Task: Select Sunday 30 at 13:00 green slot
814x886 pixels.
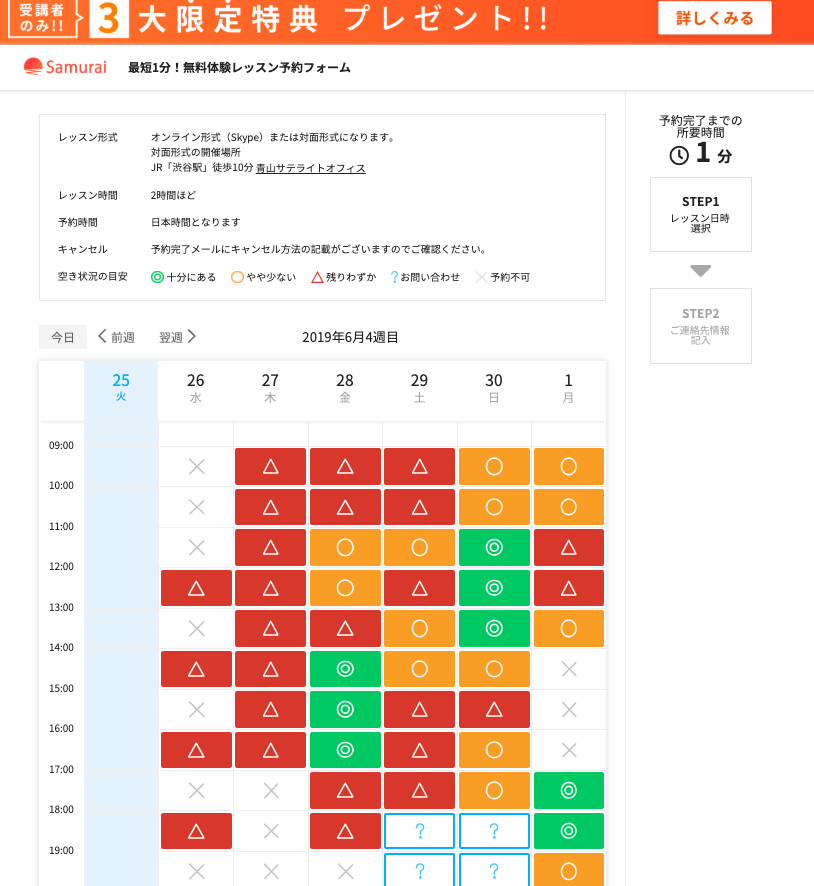Action: pos(494,628)
